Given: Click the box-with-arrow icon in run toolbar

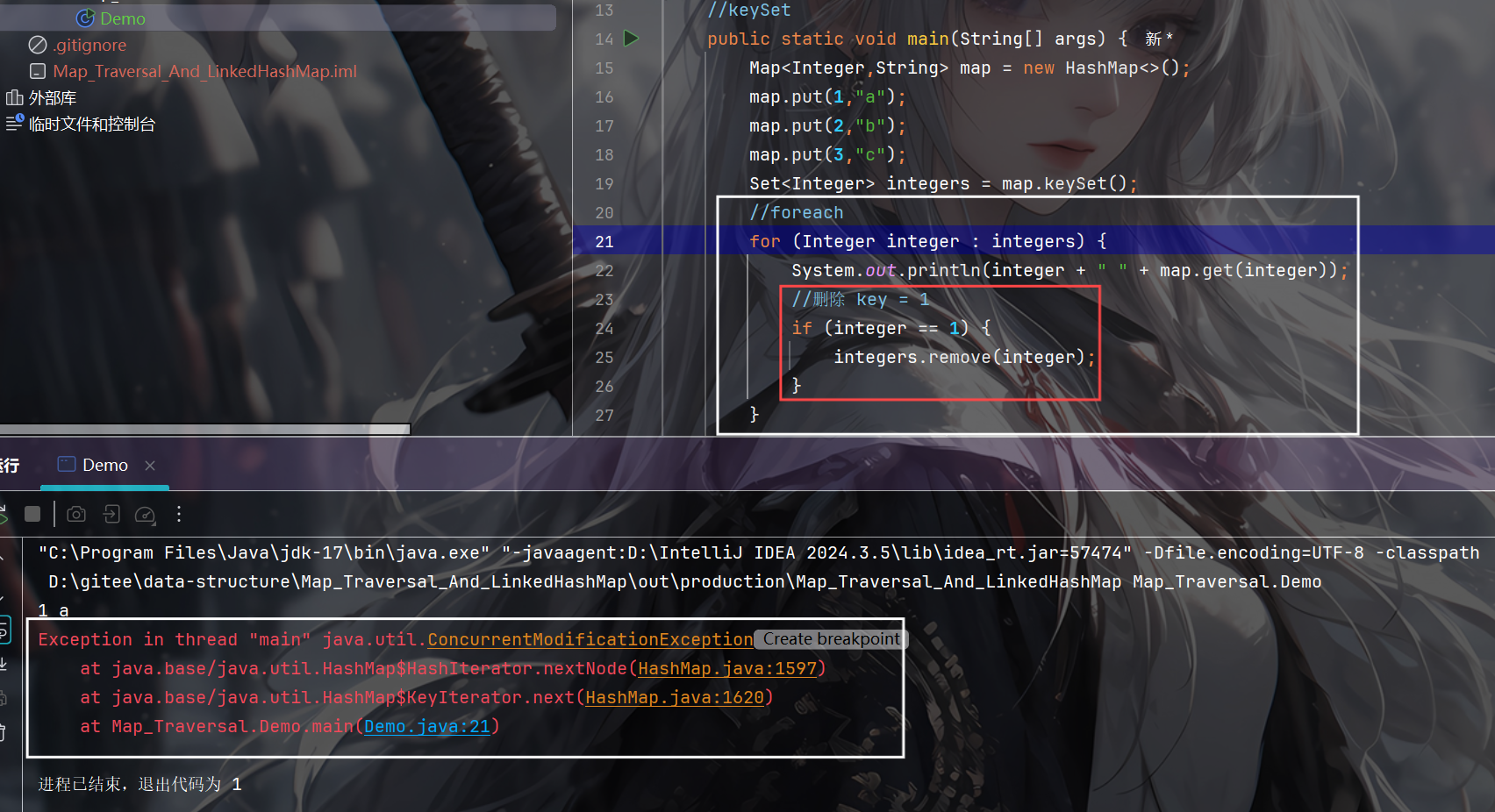Looking at the screenshot, I should [x=111, y=514].
